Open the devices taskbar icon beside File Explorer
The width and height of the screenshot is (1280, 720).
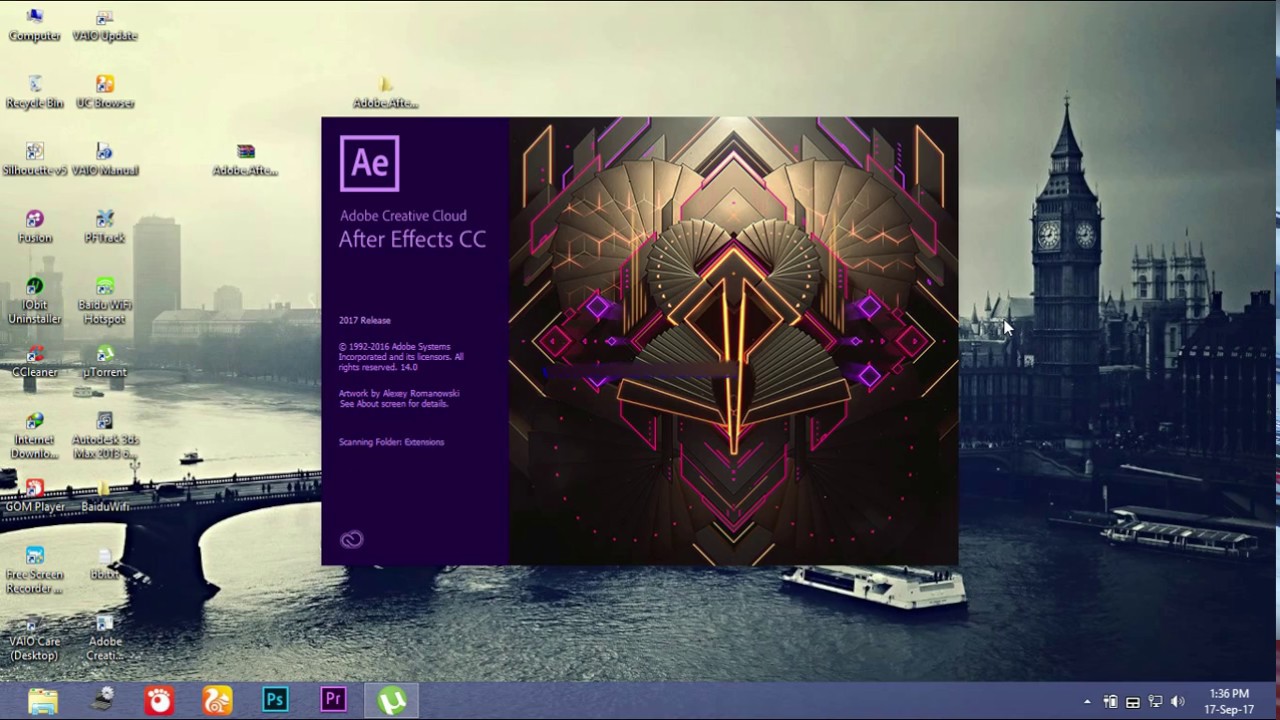click(101, 700)
